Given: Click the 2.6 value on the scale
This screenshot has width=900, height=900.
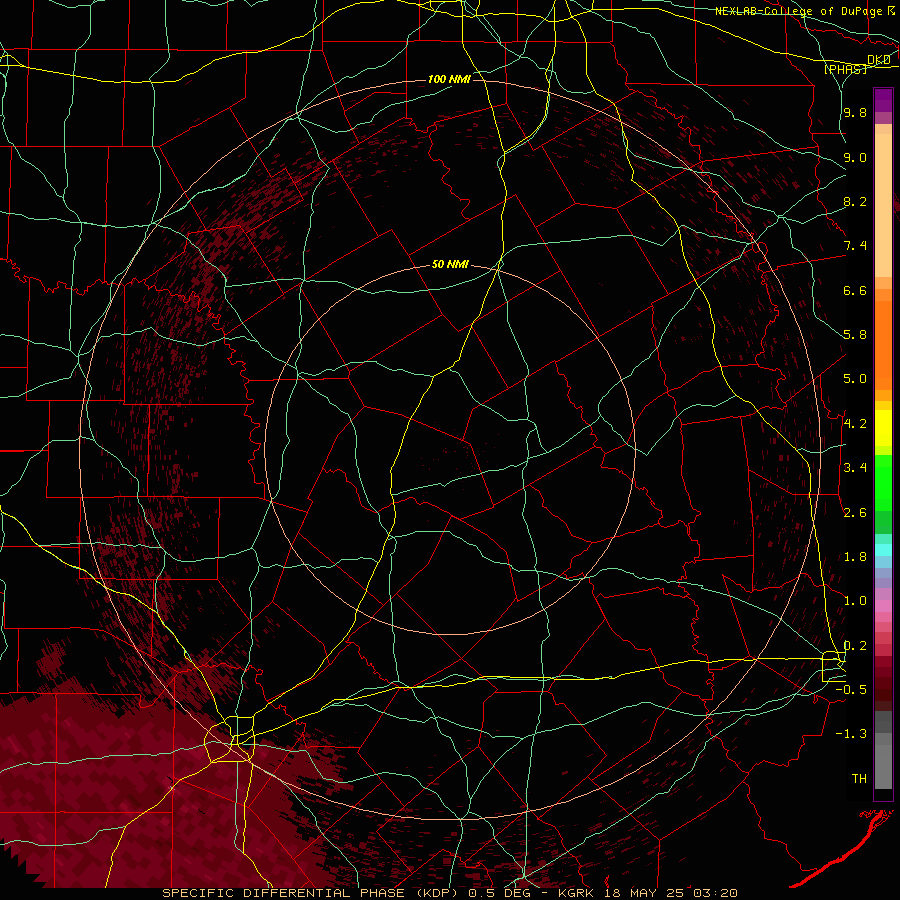Looking at the screenshot, I should tap(855, 513).
